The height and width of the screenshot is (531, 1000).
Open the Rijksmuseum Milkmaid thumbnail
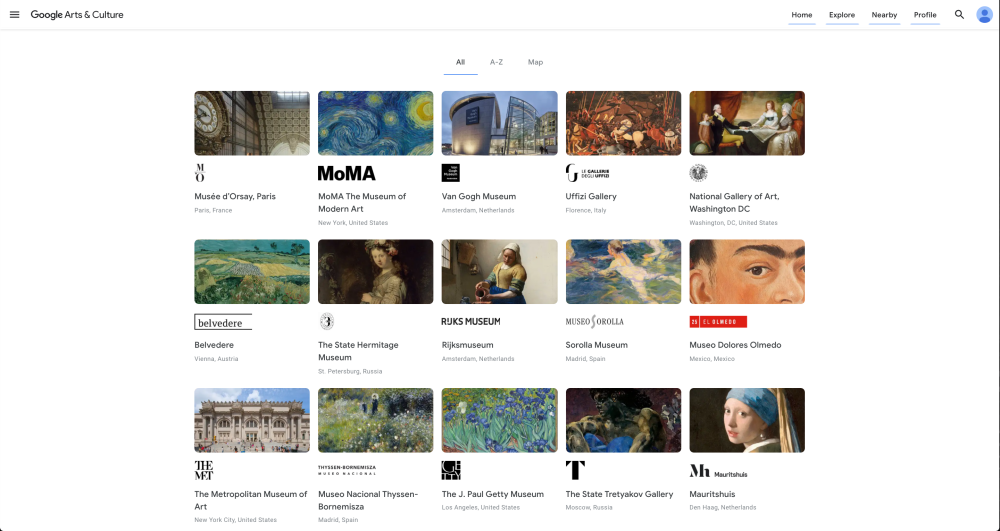click(x=499, y=272)
